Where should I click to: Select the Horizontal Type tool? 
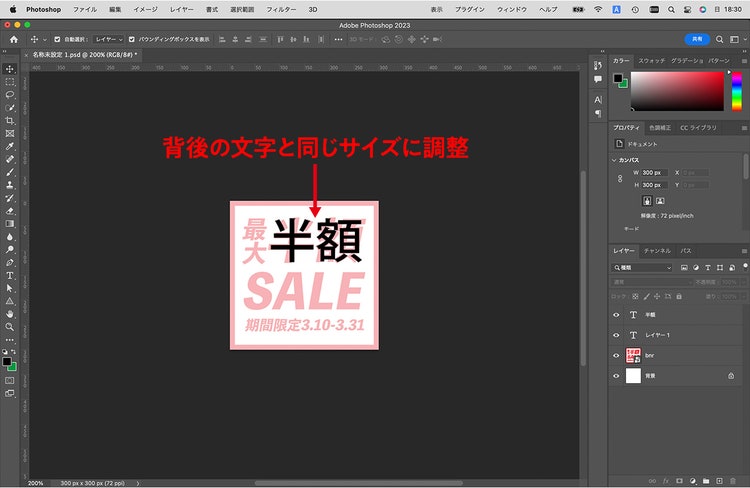pos(10,276)
